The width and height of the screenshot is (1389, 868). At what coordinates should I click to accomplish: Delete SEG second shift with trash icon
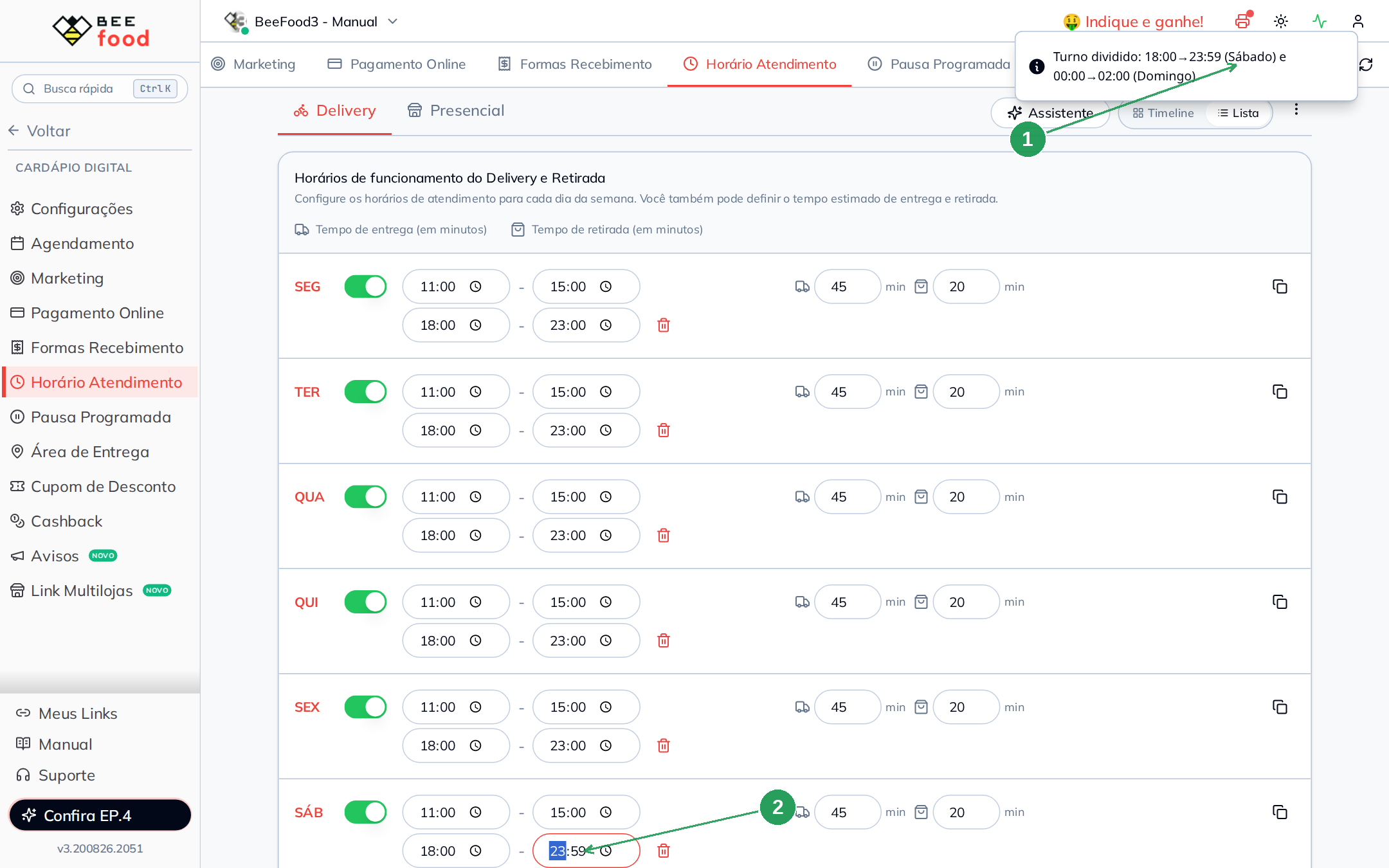(664, 325)
